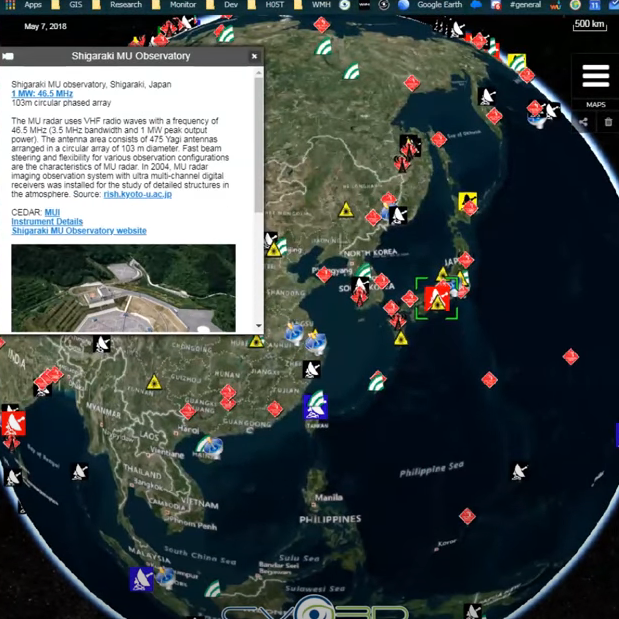The height and width of the screenshot is (619, 619).
Task: Open the rish.kyoto-u.ac.jp source link
Action: (x=137, y=194)
